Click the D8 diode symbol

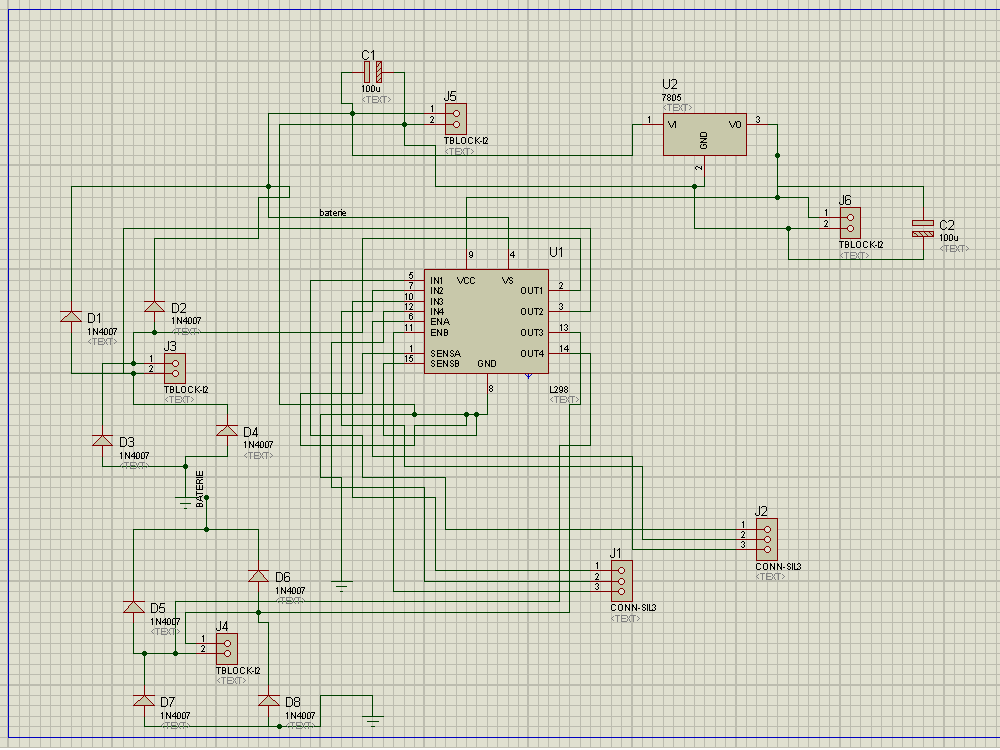268,700
